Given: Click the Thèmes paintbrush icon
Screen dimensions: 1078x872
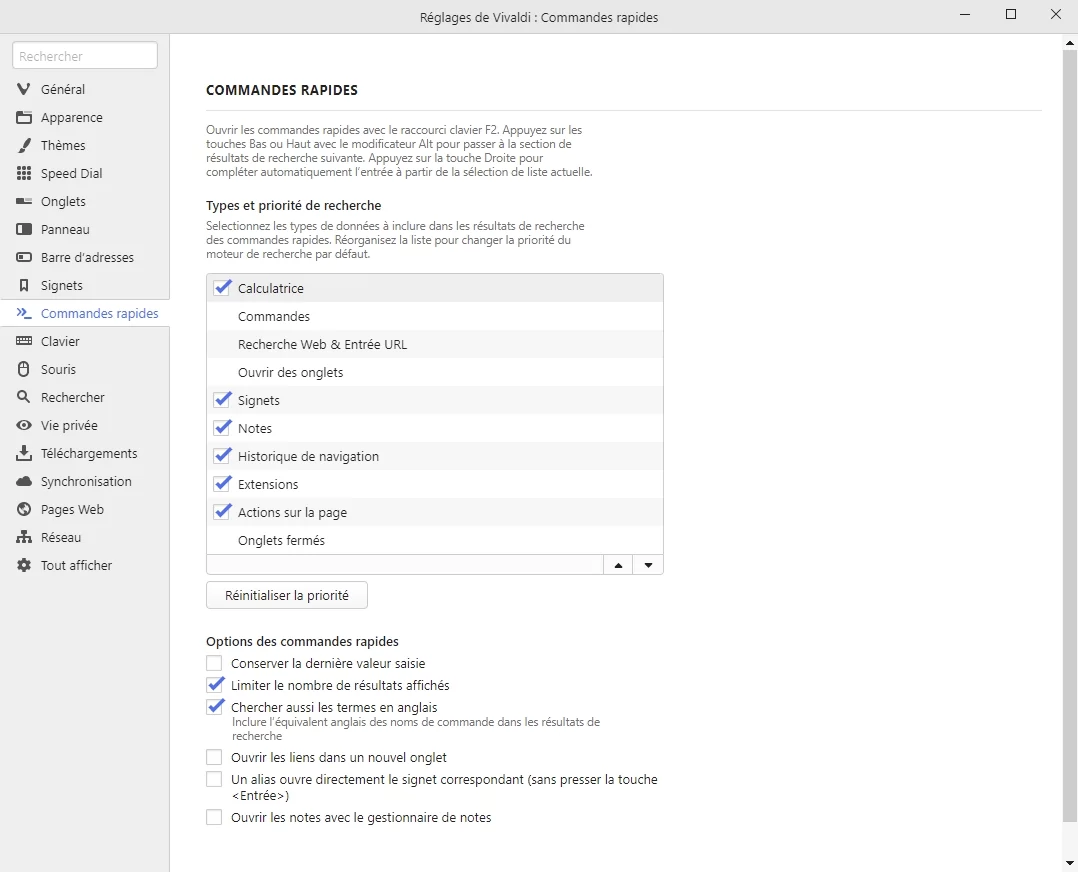Looking at the screenshot, I should [23, 145].
